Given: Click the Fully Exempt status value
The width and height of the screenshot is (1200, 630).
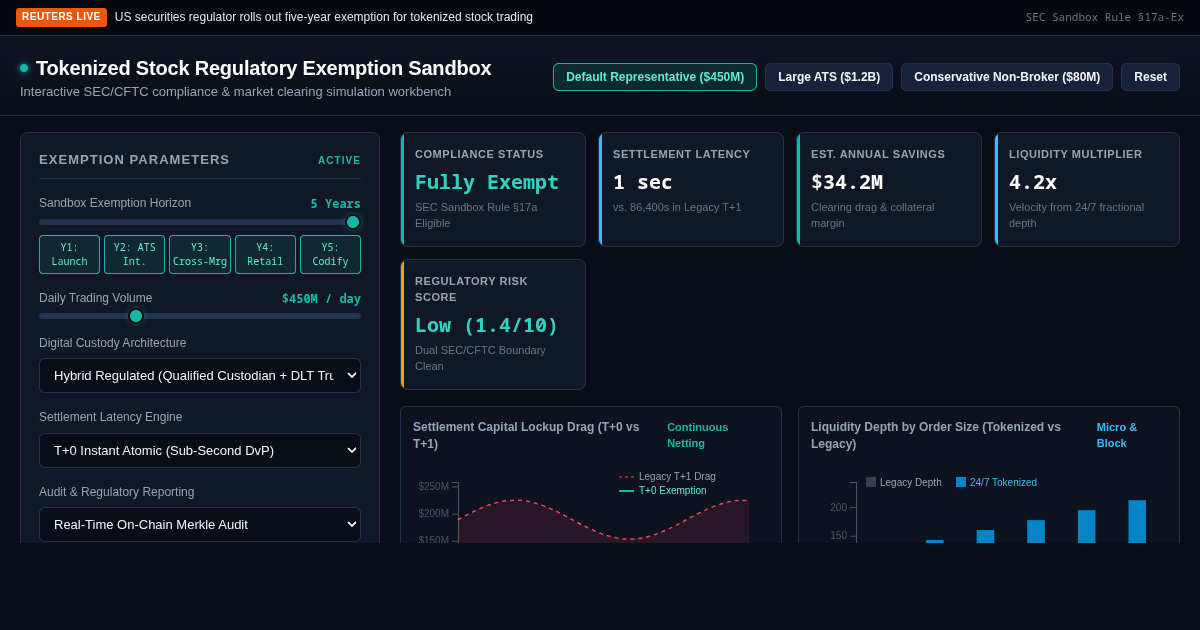Looking at the screenshot, I should [487, 182].
